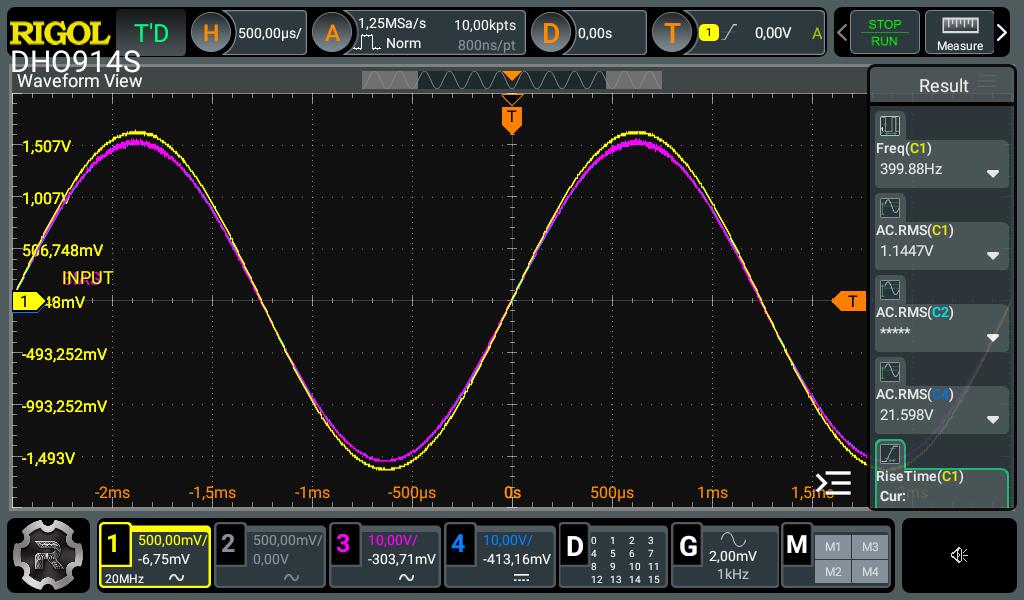Select math channel M1
Viewport: 1024px width, 600px height.
[x=833, y=547]
